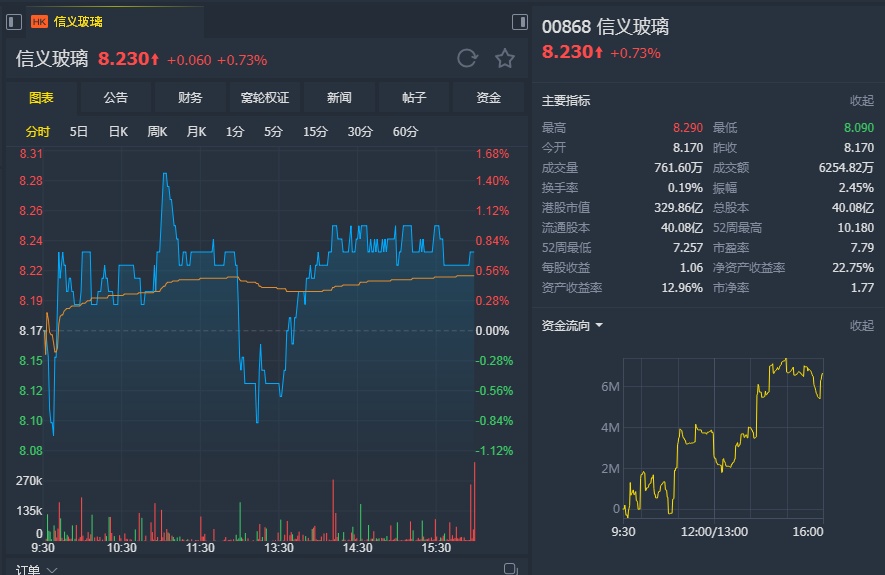The width and height of the screenshot is (885, 575).
Task: Select the 5日 chart period
Action: tap(79, 131)
